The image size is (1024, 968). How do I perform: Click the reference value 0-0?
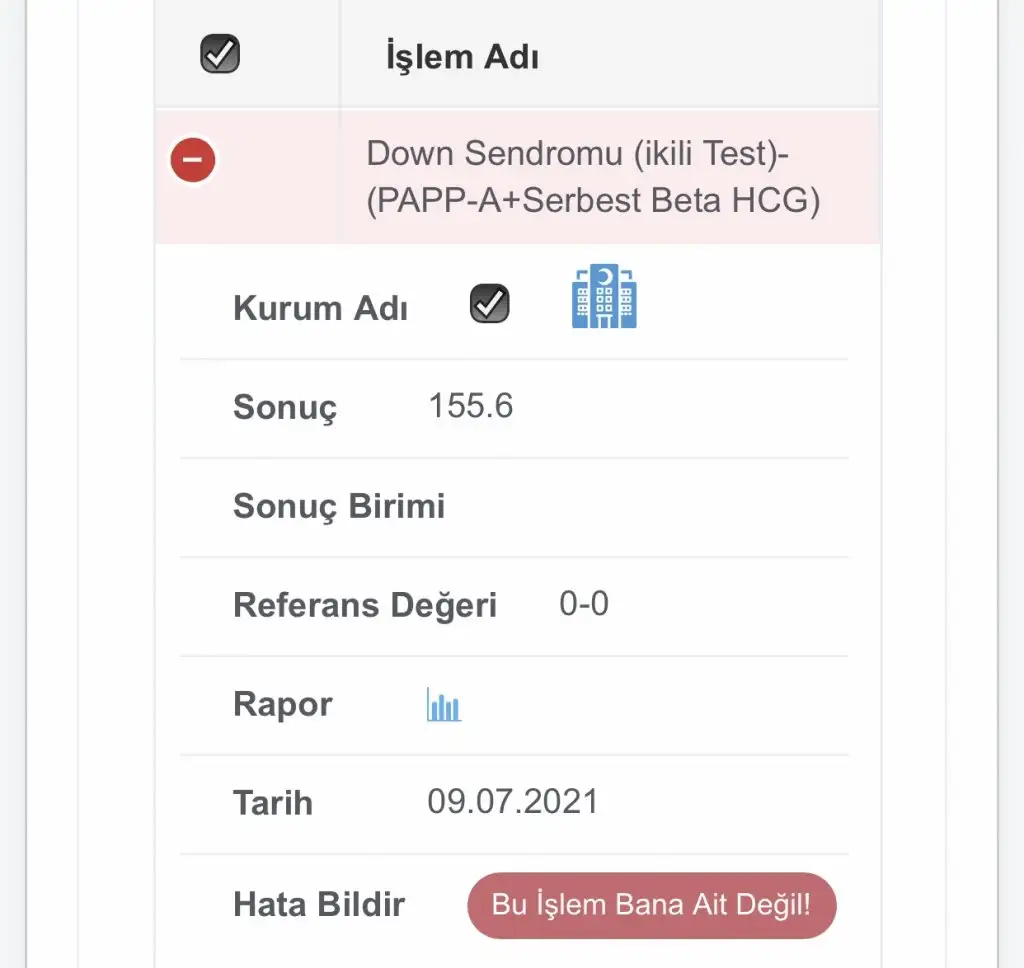click(x=584, y=604)
